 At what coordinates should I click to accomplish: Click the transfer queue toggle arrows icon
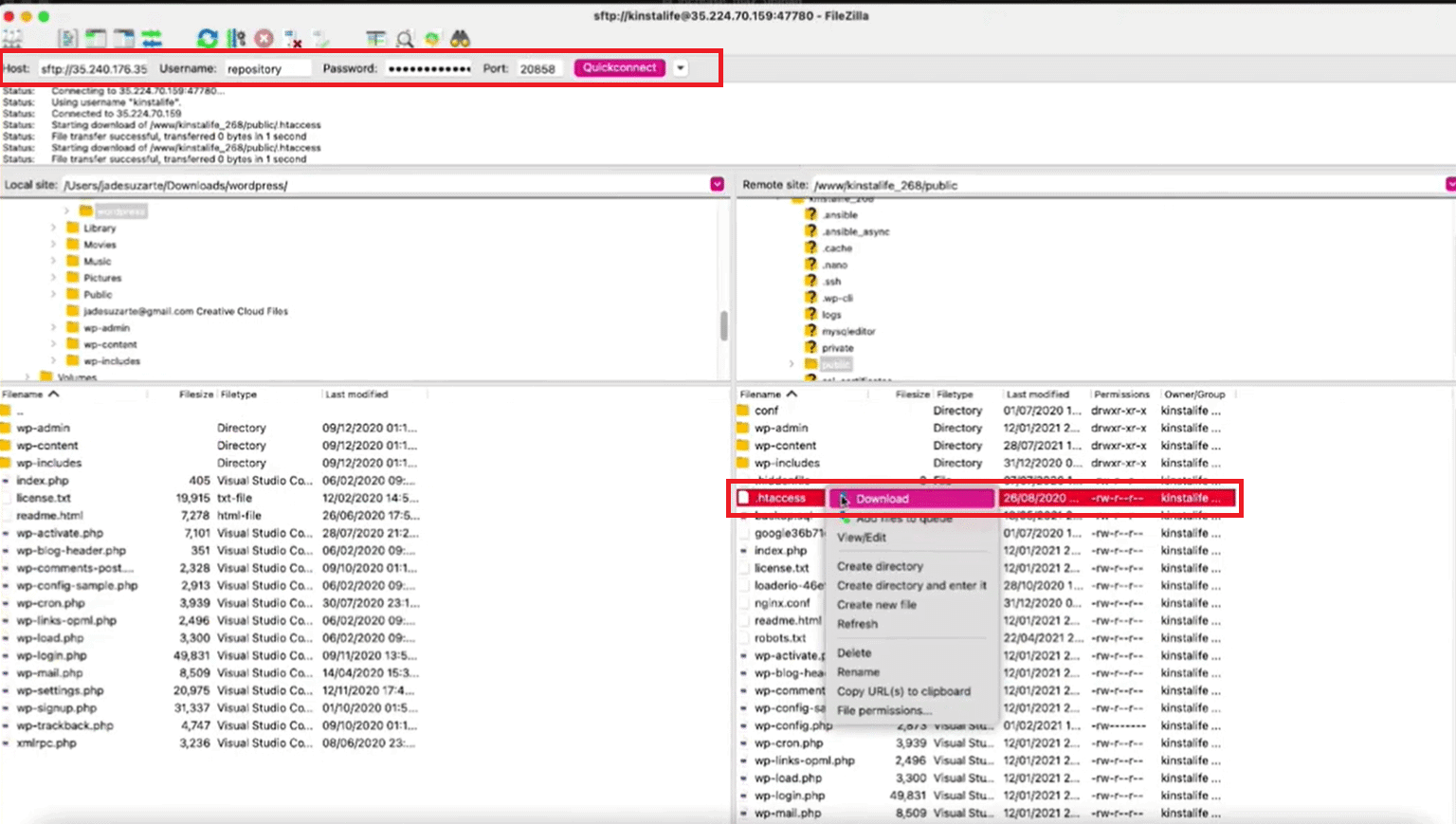click(152, 39)
